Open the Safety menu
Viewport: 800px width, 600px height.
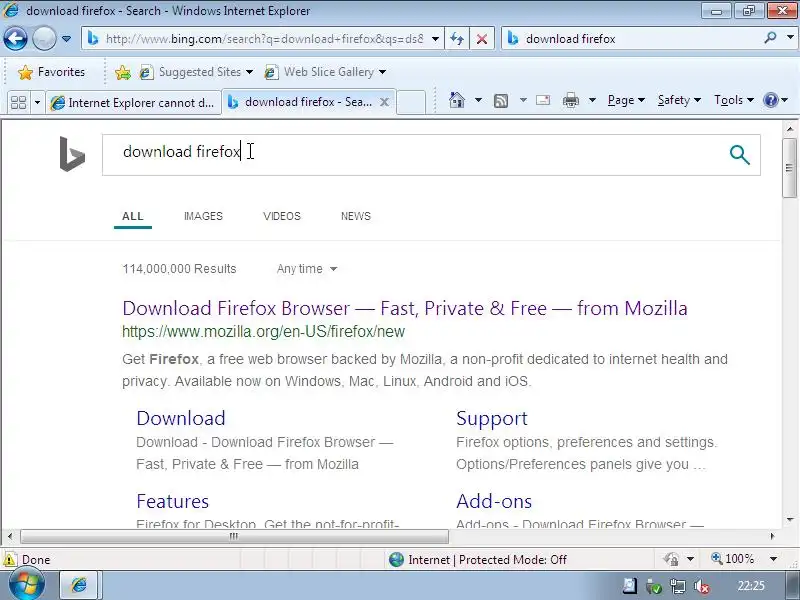click(679, 100)
